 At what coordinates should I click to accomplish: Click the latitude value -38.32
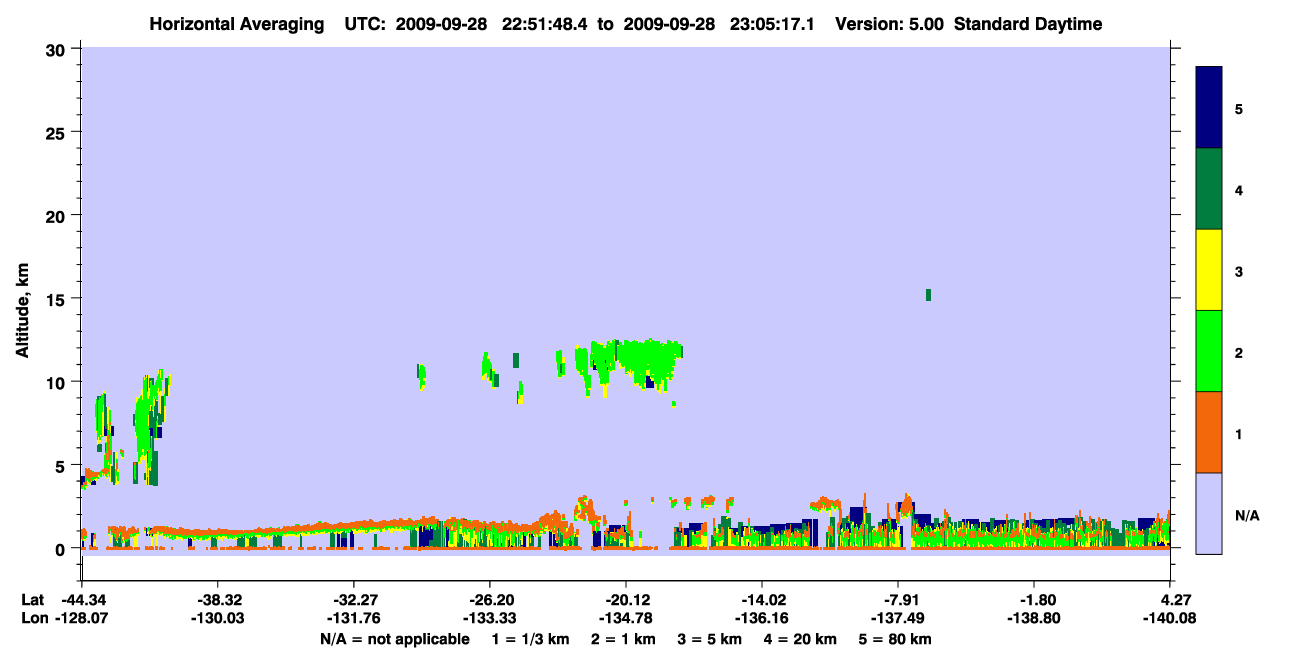[217, 600]
